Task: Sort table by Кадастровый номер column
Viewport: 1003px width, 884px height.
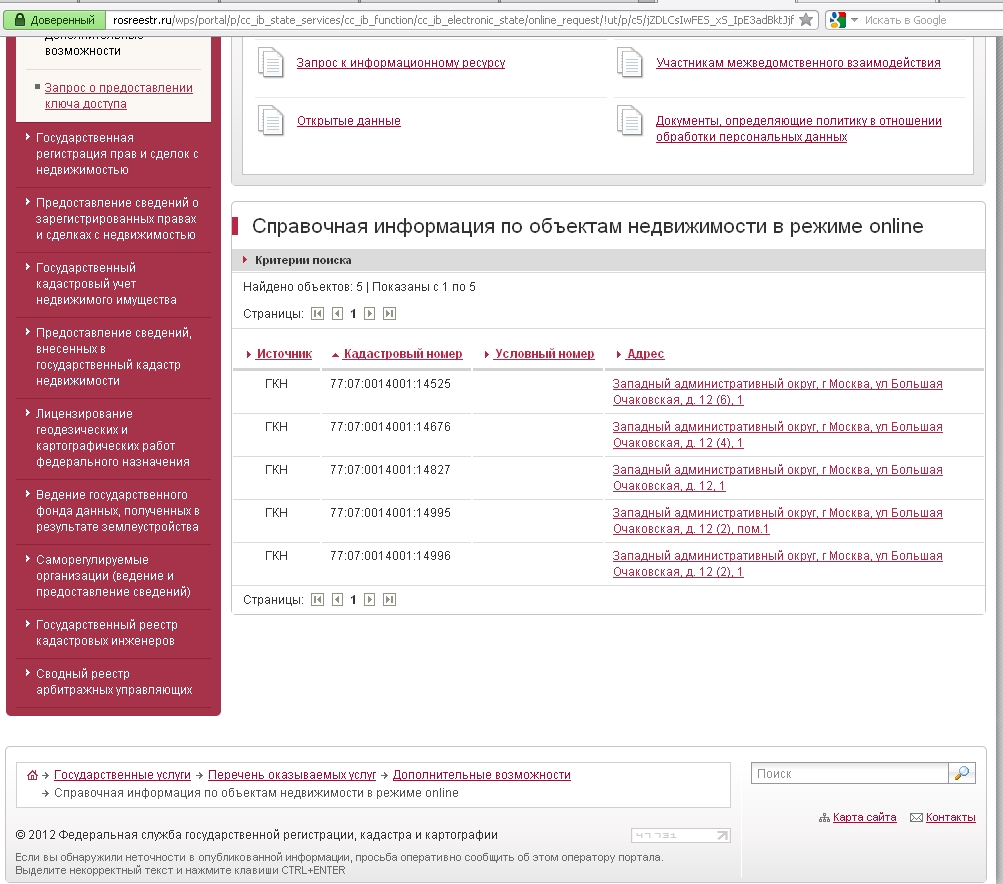Action: [402, 354]
